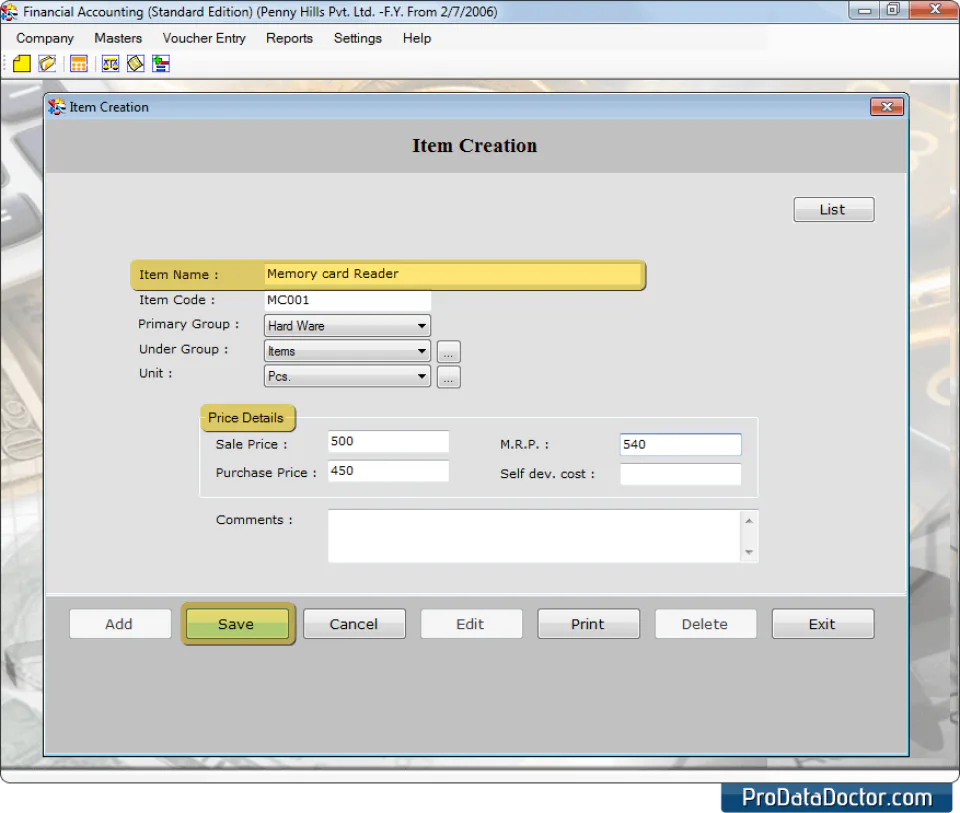Image resolution: width=960 pixels, height=813 pixels.
Task: Click the empty Self dev. cost field
Action: point(680,474)
